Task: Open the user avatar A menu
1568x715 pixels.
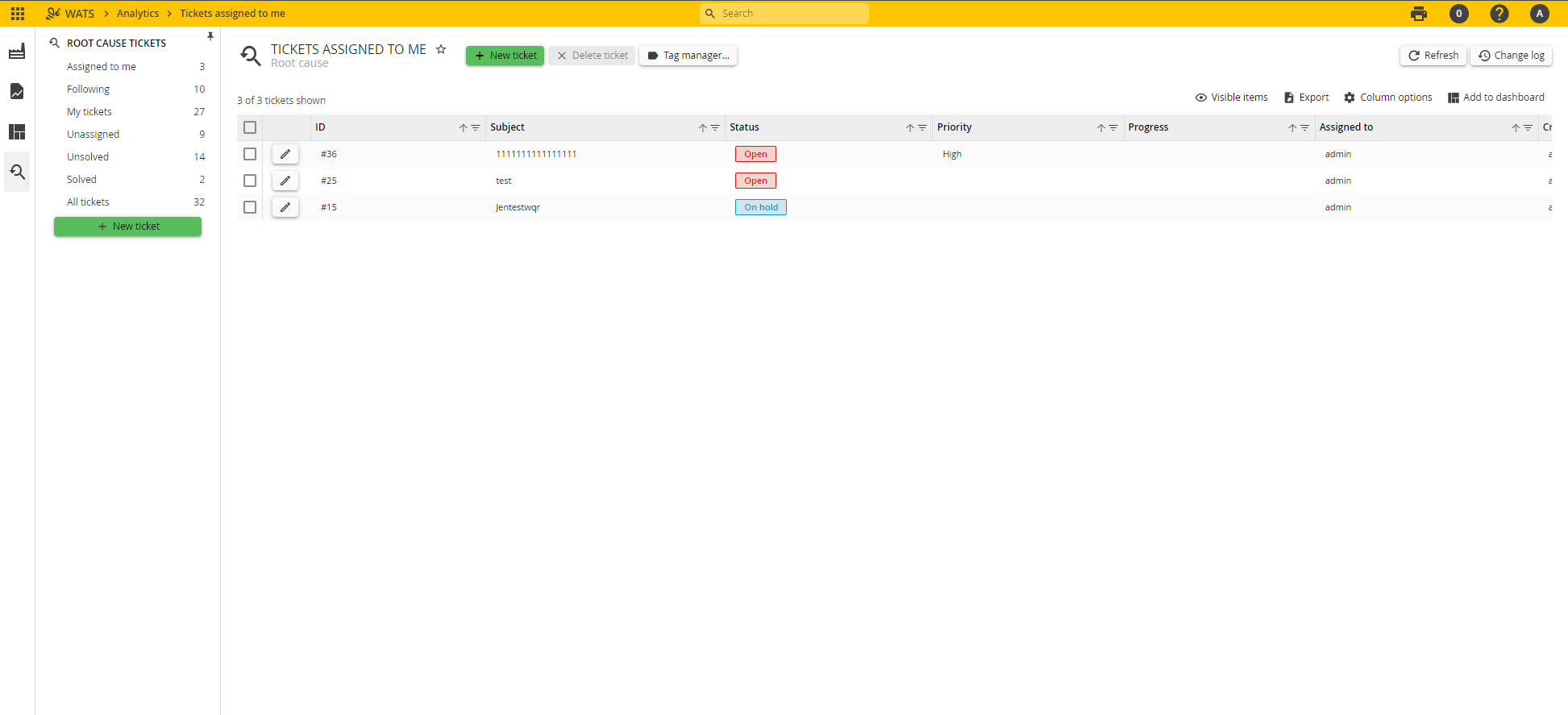Action: point(1540,14)
